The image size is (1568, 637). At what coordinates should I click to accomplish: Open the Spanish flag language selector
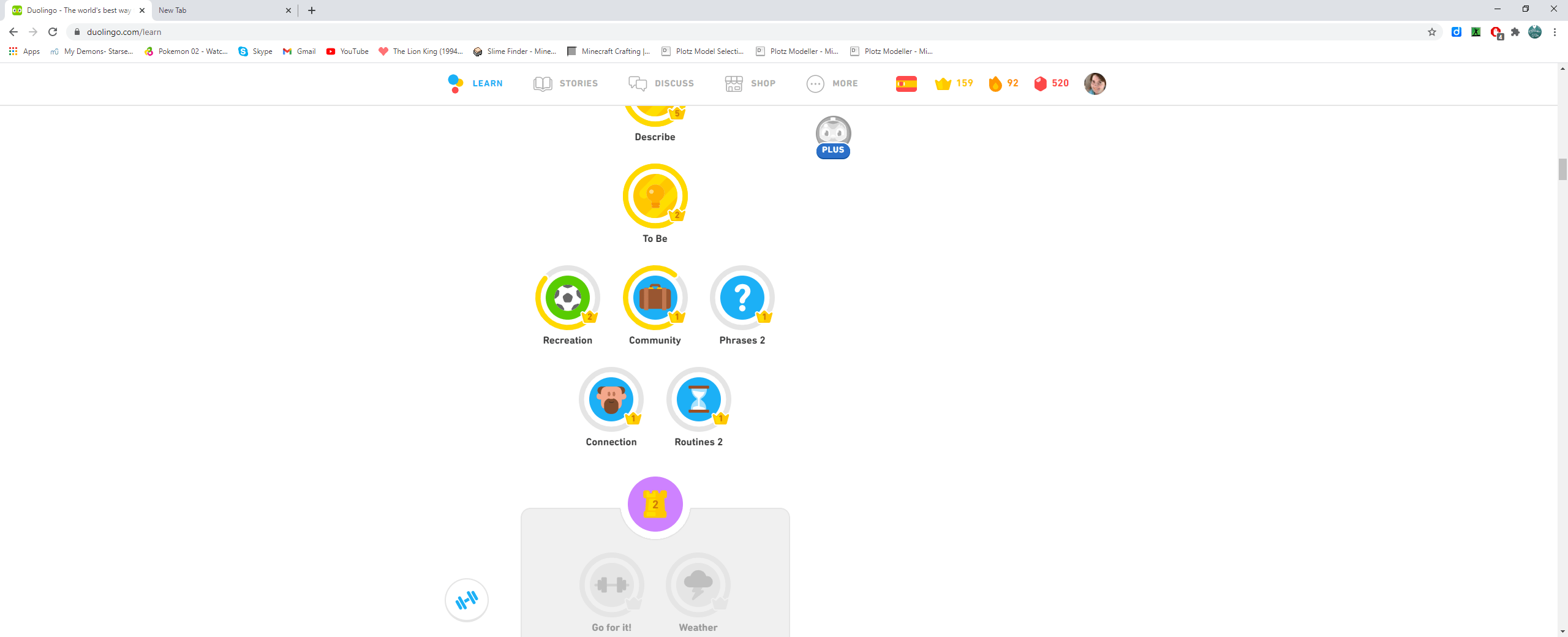[906, 83]
